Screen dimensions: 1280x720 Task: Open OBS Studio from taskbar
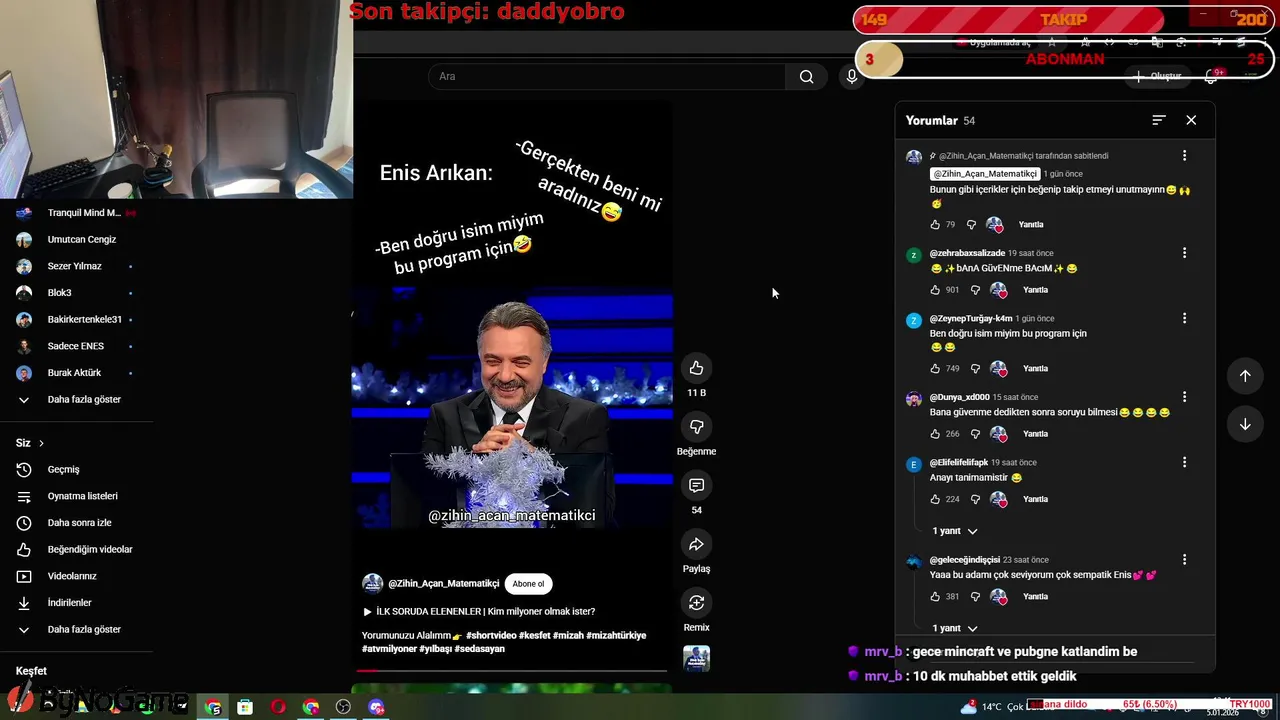343,707
